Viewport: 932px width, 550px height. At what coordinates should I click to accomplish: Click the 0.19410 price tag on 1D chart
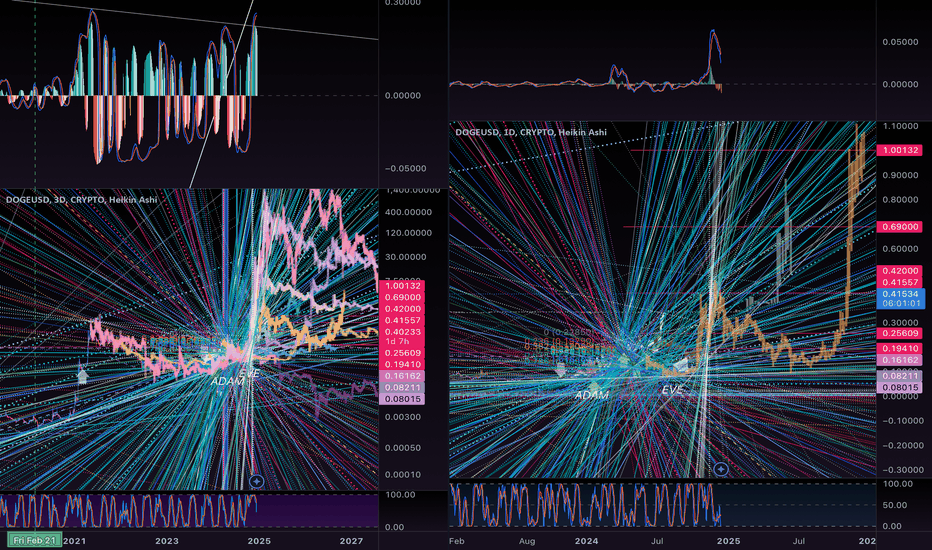point(900,348)
